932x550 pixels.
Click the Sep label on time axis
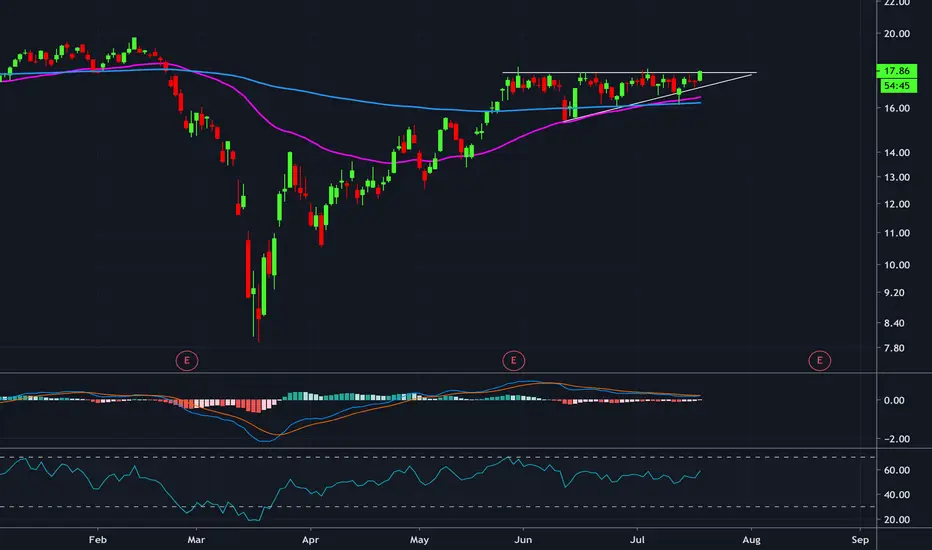click(x=860, y=540)
